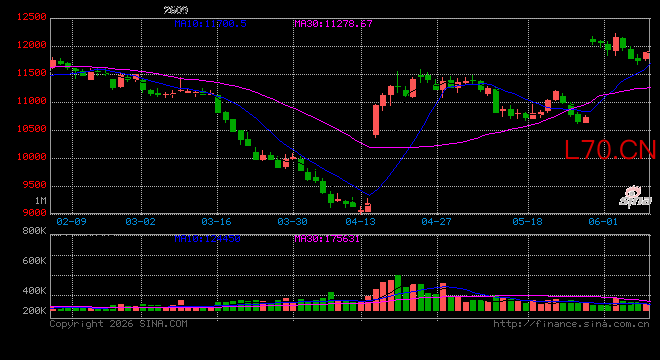The width and height of the screenshot is (660, 360).
Task: Click the 12500 price axis label
Action: (32, 17)
